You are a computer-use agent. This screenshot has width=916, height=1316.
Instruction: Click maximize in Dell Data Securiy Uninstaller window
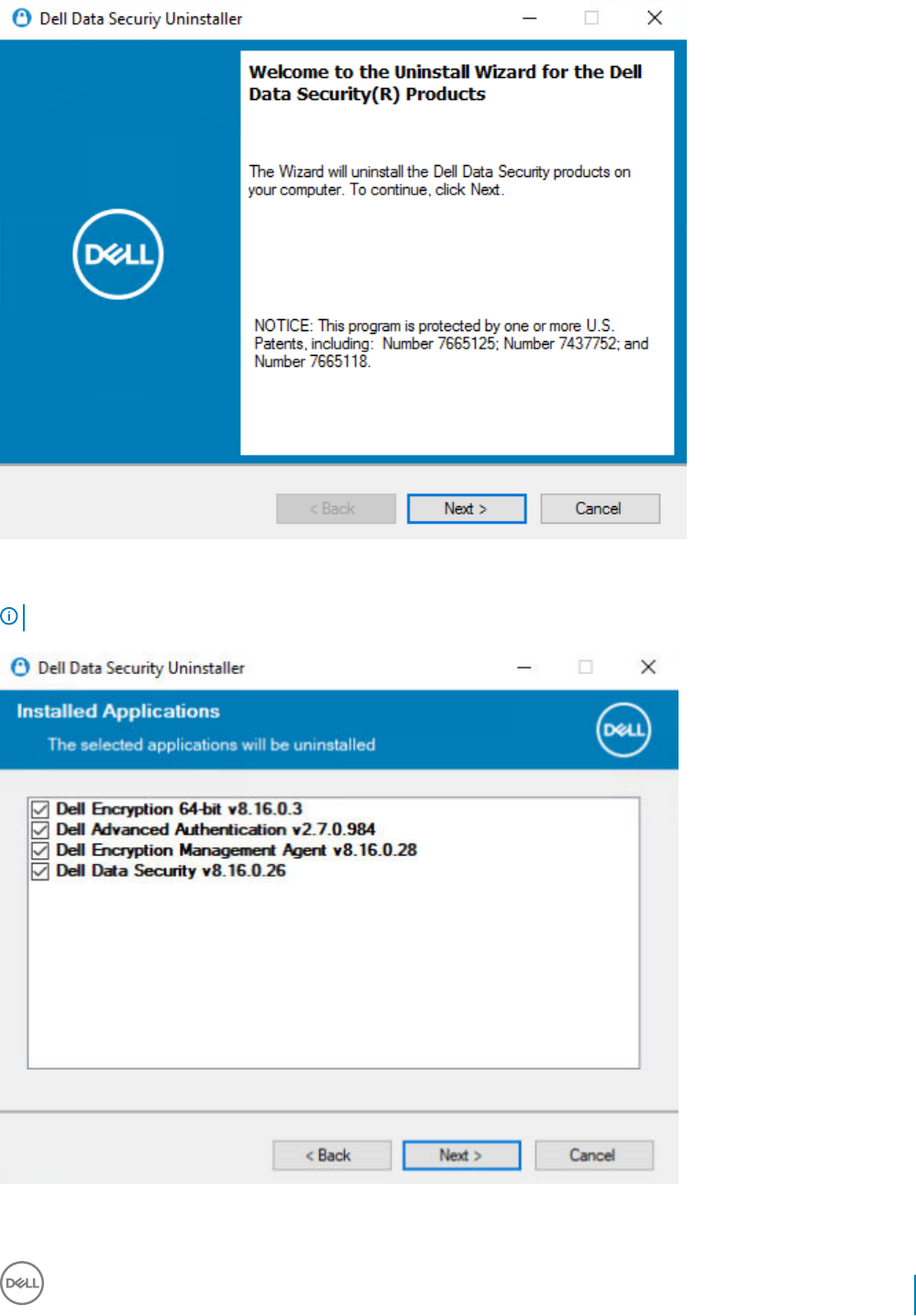coord(591,17)
